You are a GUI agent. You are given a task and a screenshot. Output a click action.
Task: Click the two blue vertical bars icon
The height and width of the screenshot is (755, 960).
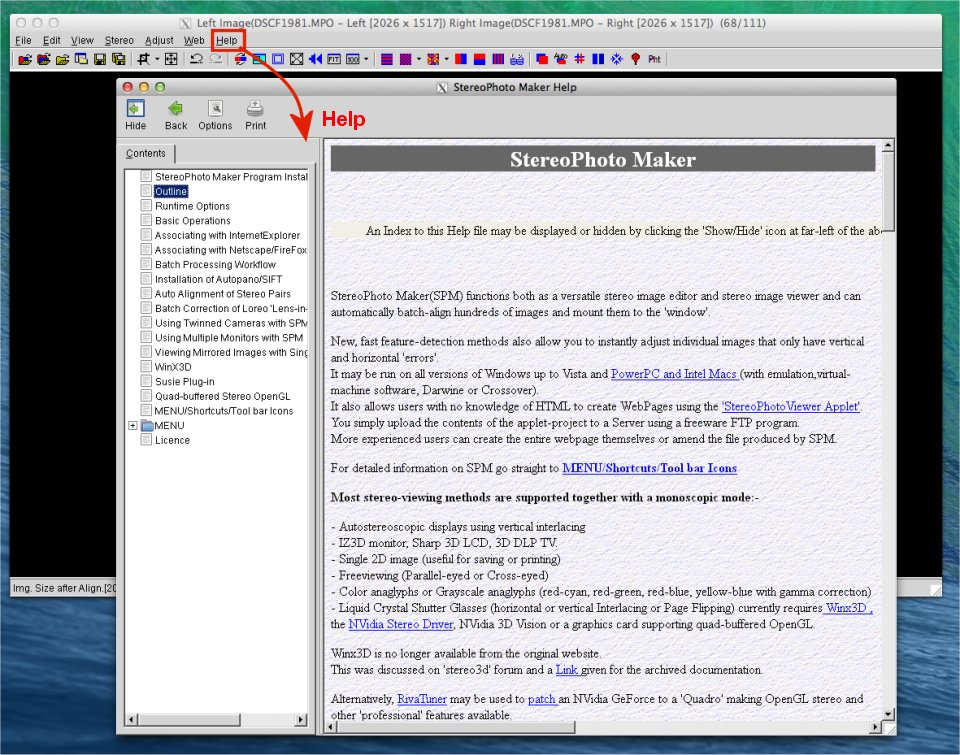pos(598,59)
